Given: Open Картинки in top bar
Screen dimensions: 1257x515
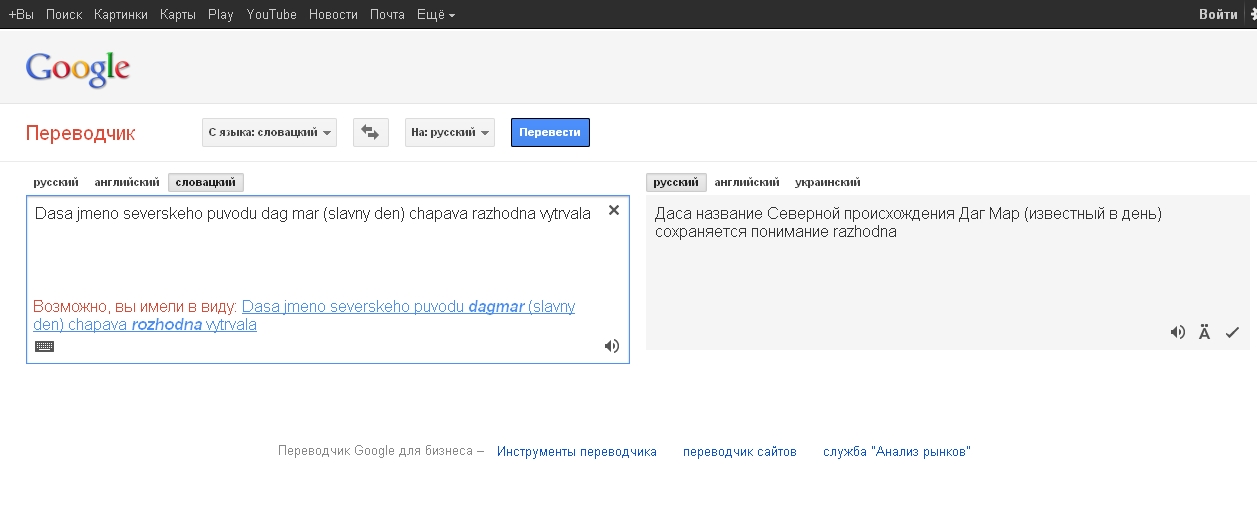Looking at the screenshot, I should point(121,15).
